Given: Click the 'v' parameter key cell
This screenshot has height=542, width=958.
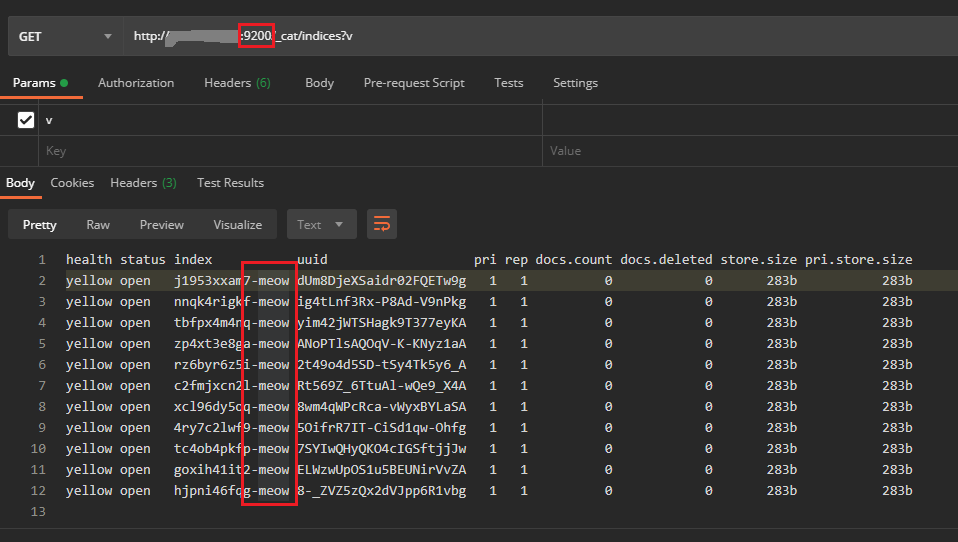Looking at the screenshot, I should click(290, 120).
